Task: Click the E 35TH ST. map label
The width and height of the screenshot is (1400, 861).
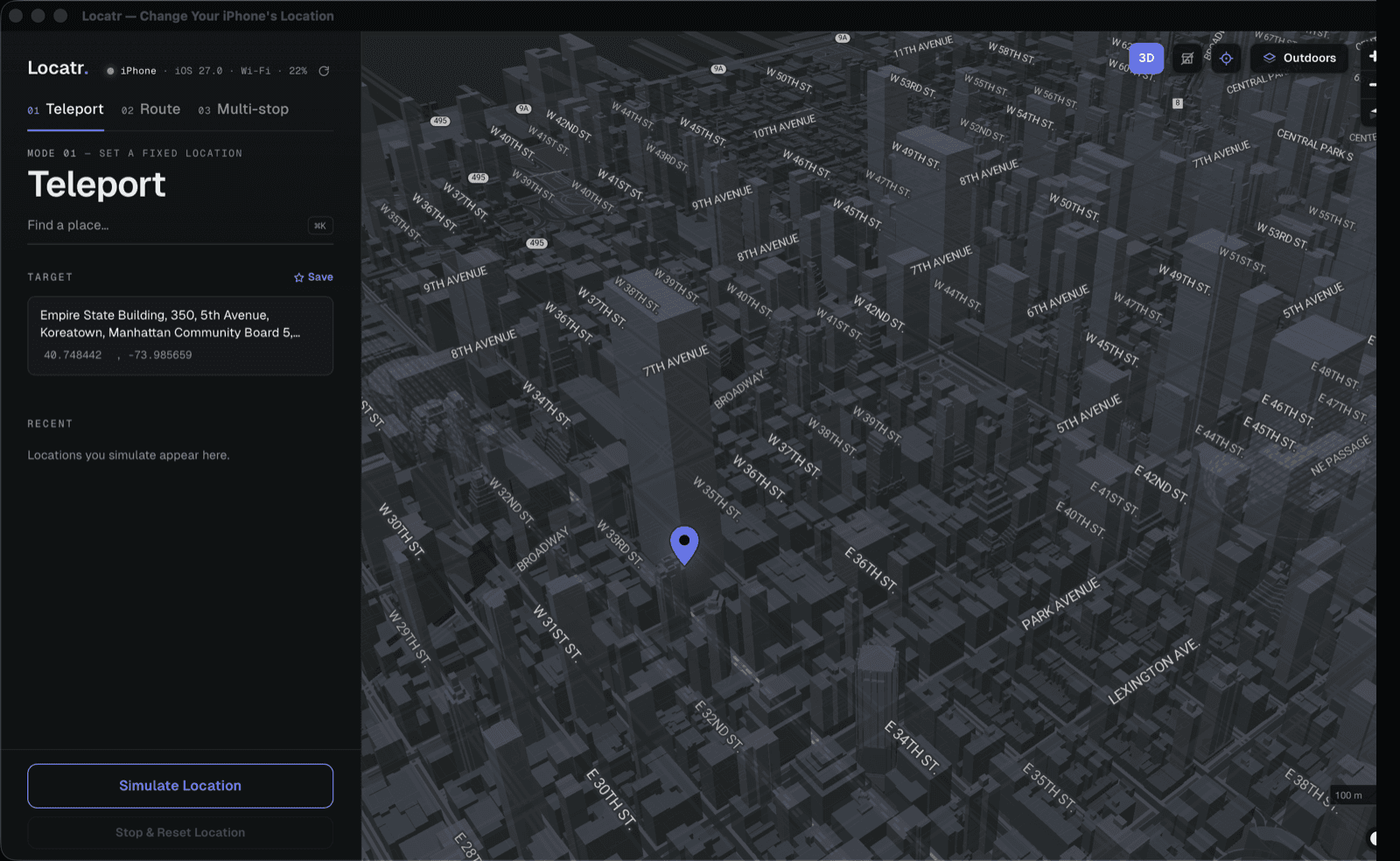Action: [1048, 786]
